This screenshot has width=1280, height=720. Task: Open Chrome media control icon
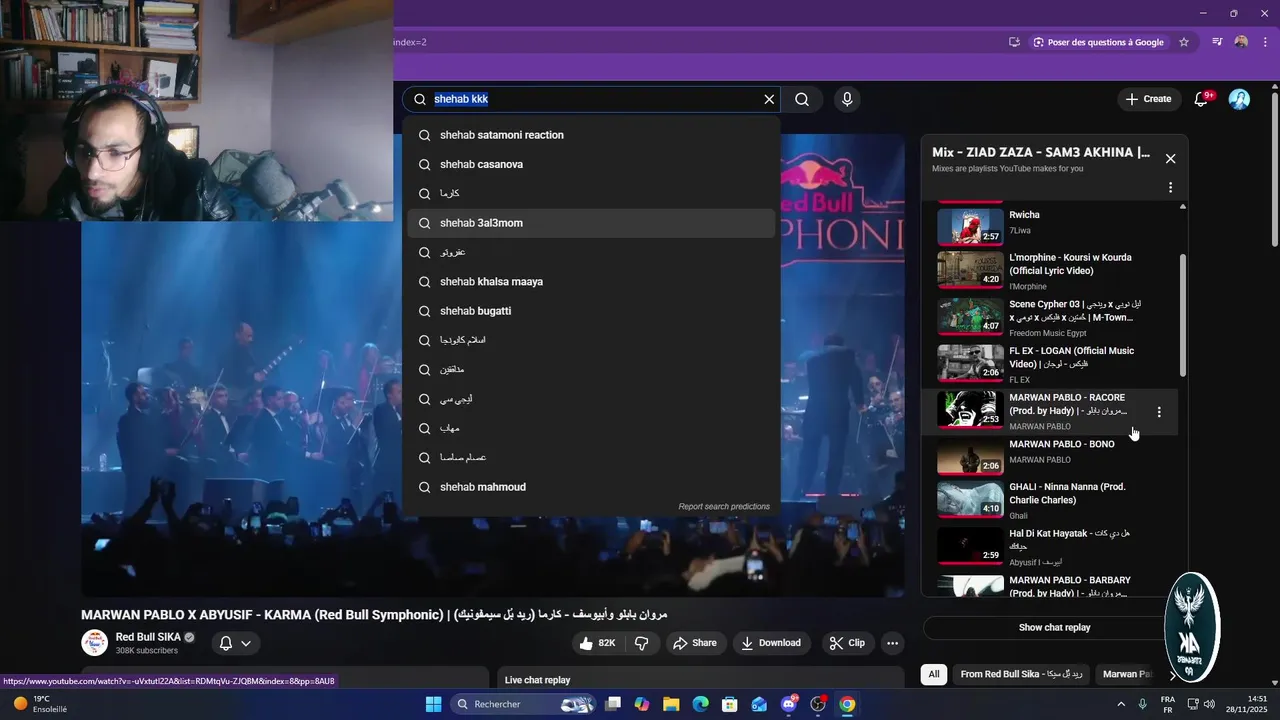tap(1217, 42)
